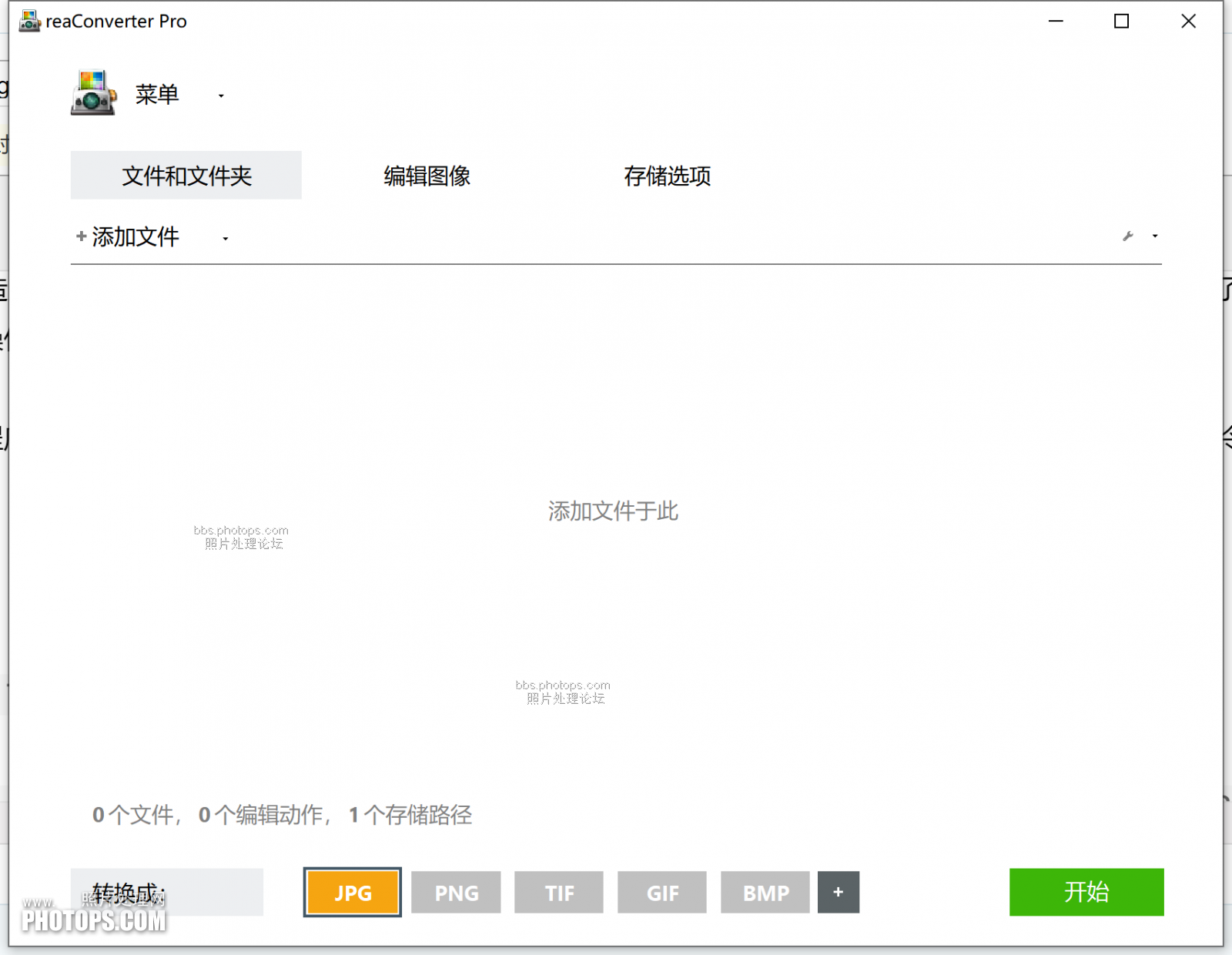1232x955 pixels.
Task: Switch to the 编辑图像 tab
Action: [x=427, y=176]
